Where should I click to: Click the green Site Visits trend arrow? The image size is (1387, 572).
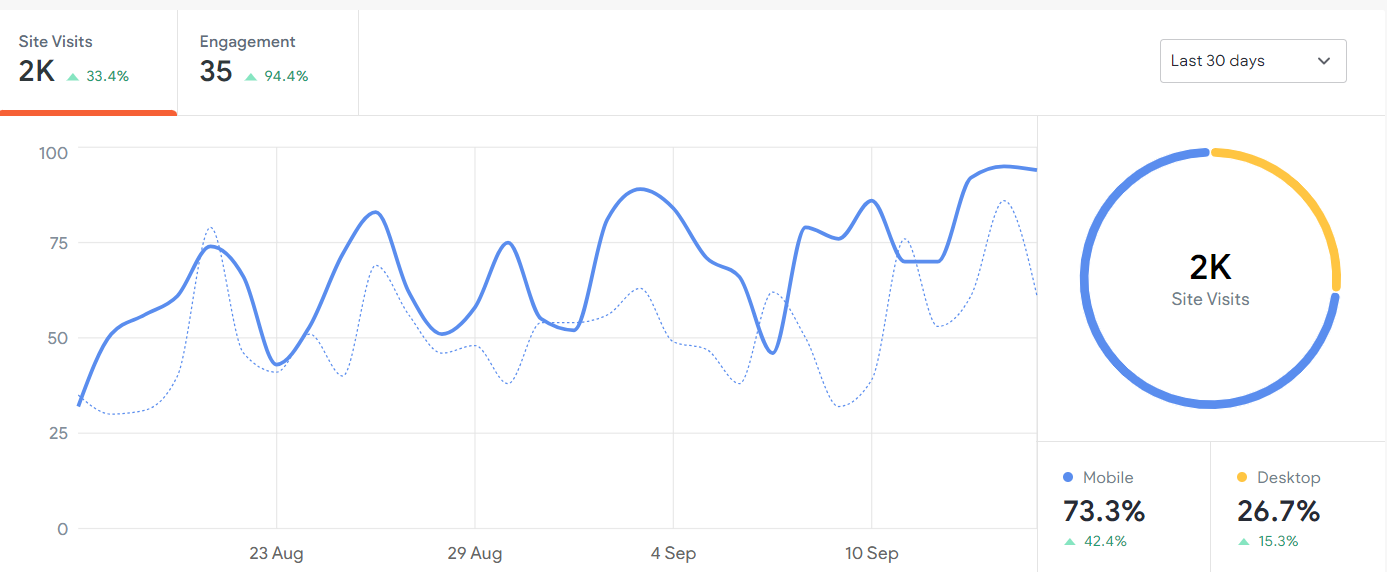tap(73, 76)
